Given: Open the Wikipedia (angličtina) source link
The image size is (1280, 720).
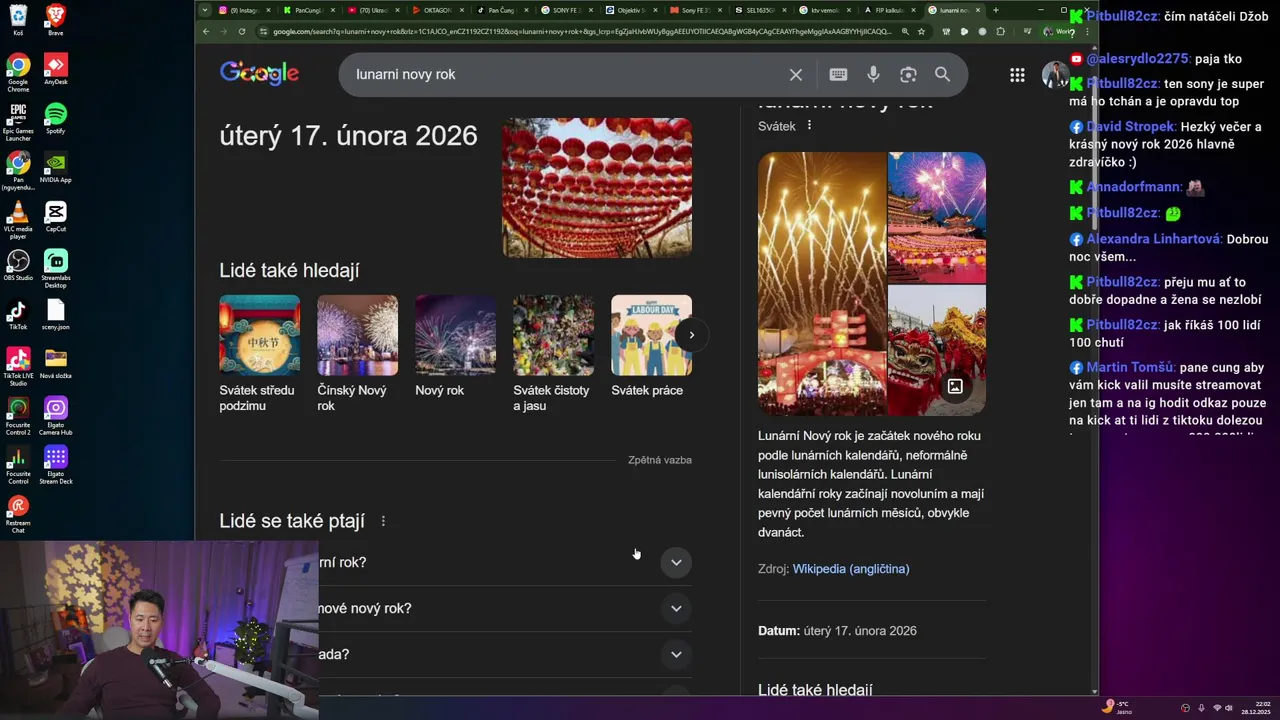Looking at the screenshot, I should coord(850,569).
